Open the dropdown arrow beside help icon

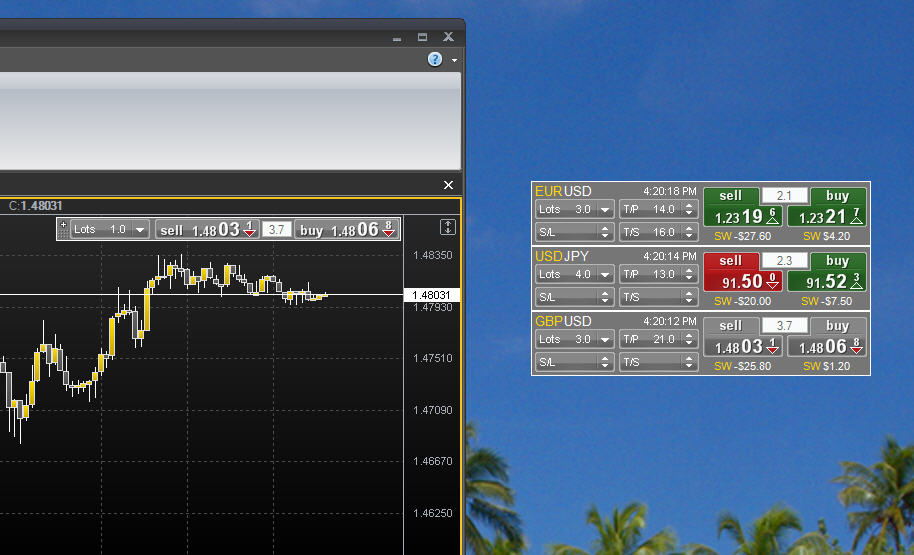[x=454, y=60]
